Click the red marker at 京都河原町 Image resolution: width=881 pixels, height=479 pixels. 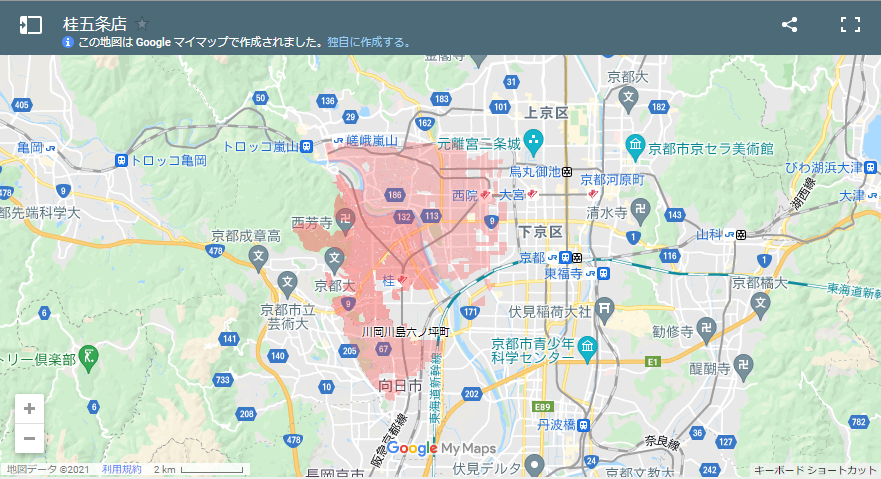[592, 194]
